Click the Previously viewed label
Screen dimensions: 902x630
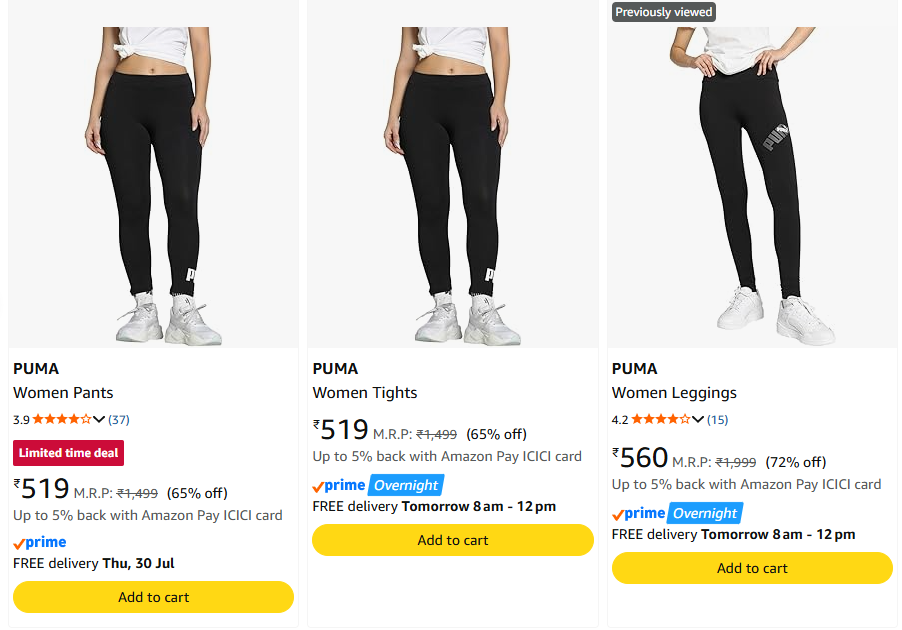click(x=663, y=12)
